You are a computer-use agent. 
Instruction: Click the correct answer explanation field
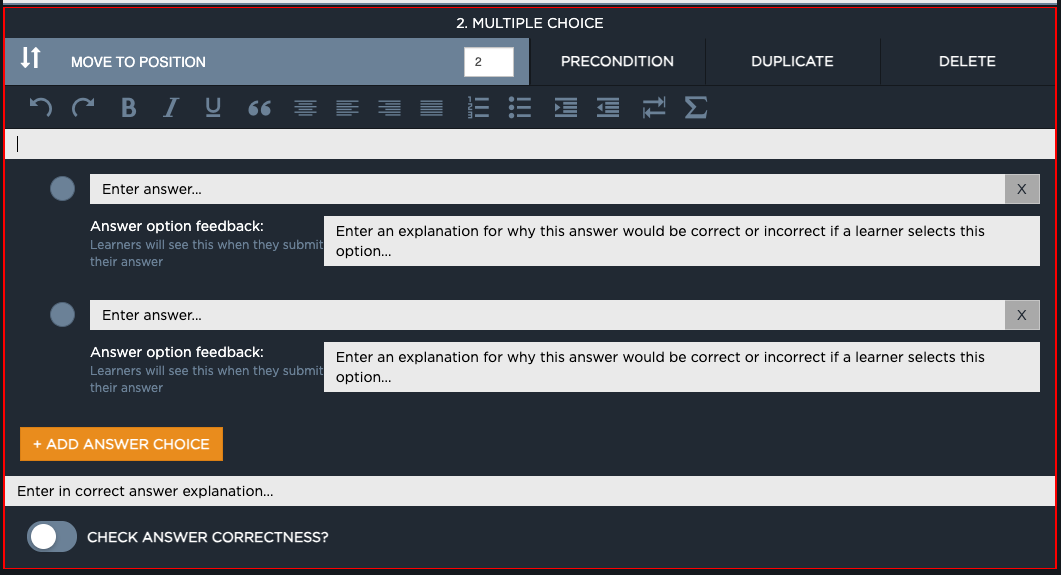(530, 491)
